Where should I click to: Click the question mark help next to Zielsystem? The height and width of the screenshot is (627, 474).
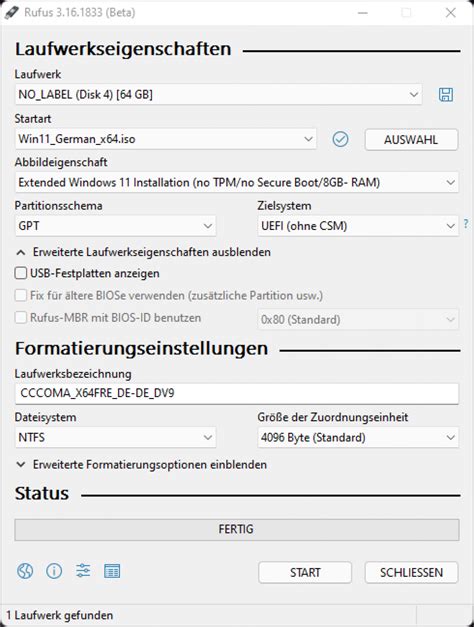pyautogui.click(x=466, y=224)
